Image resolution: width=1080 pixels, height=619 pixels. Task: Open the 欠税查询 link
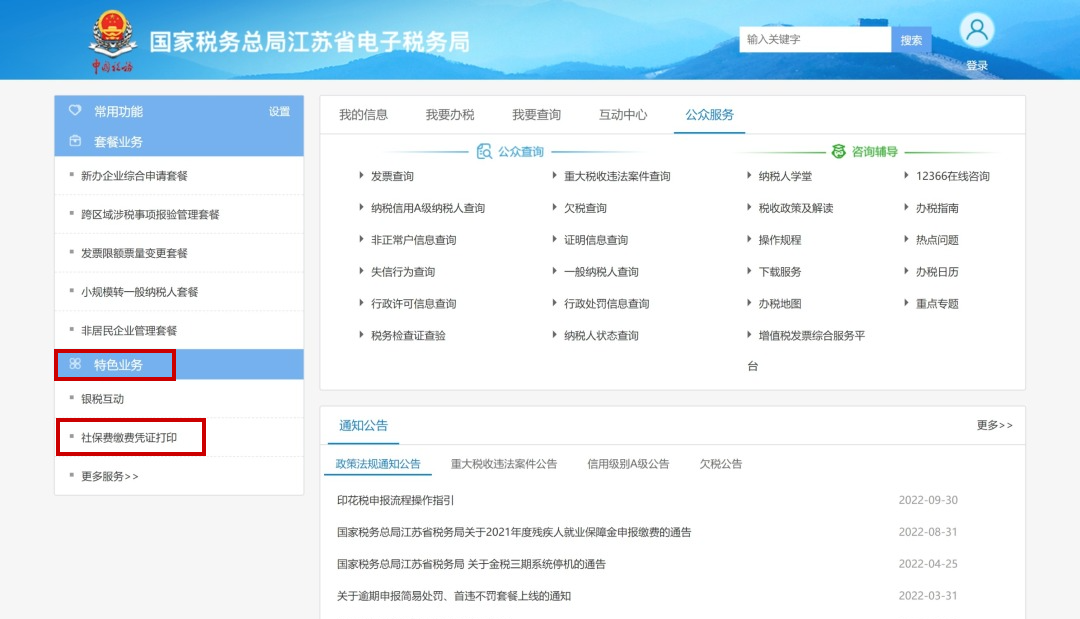585,208
